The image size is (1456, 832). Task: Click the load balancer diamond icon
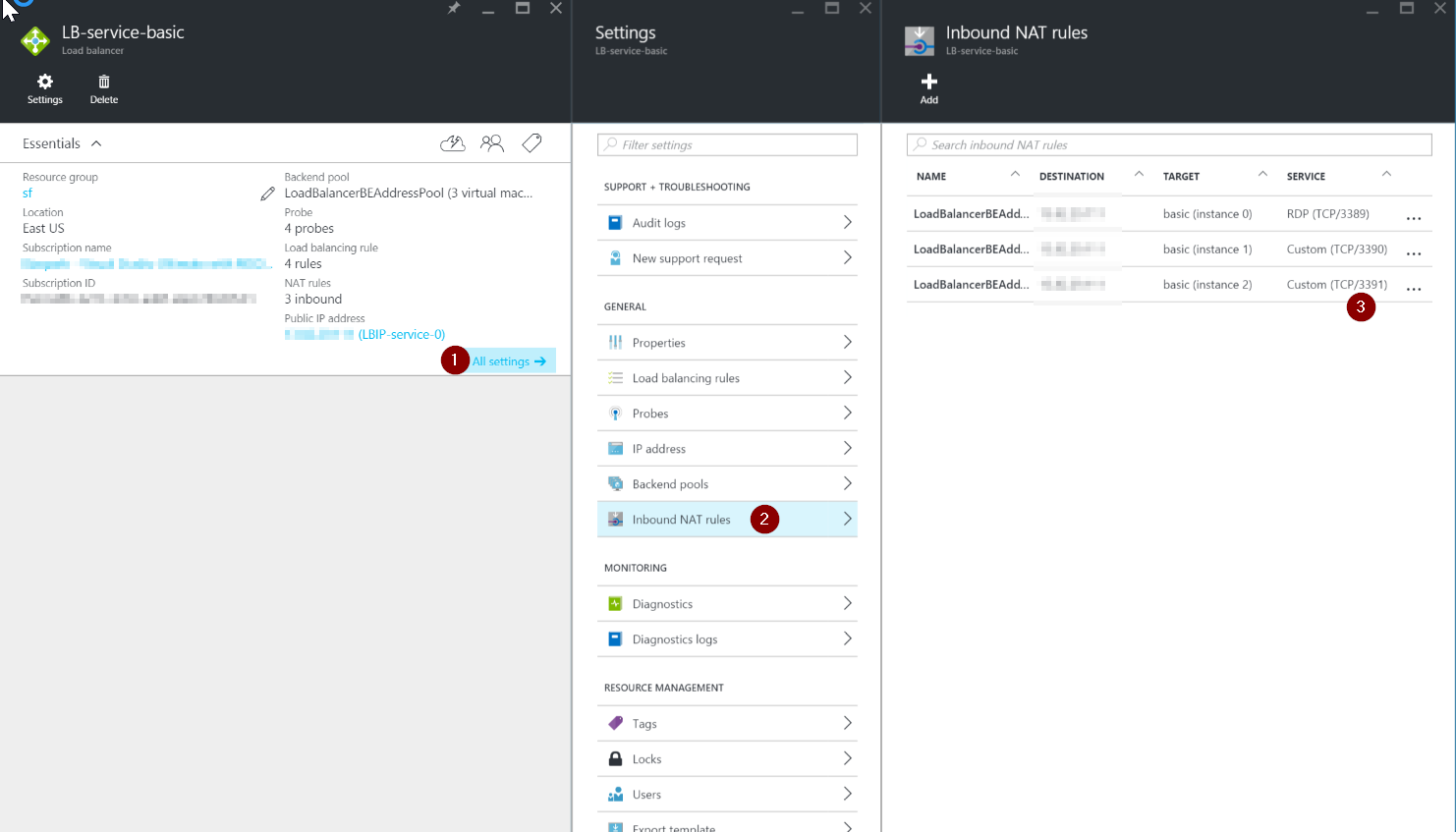(x=35, y=41)
